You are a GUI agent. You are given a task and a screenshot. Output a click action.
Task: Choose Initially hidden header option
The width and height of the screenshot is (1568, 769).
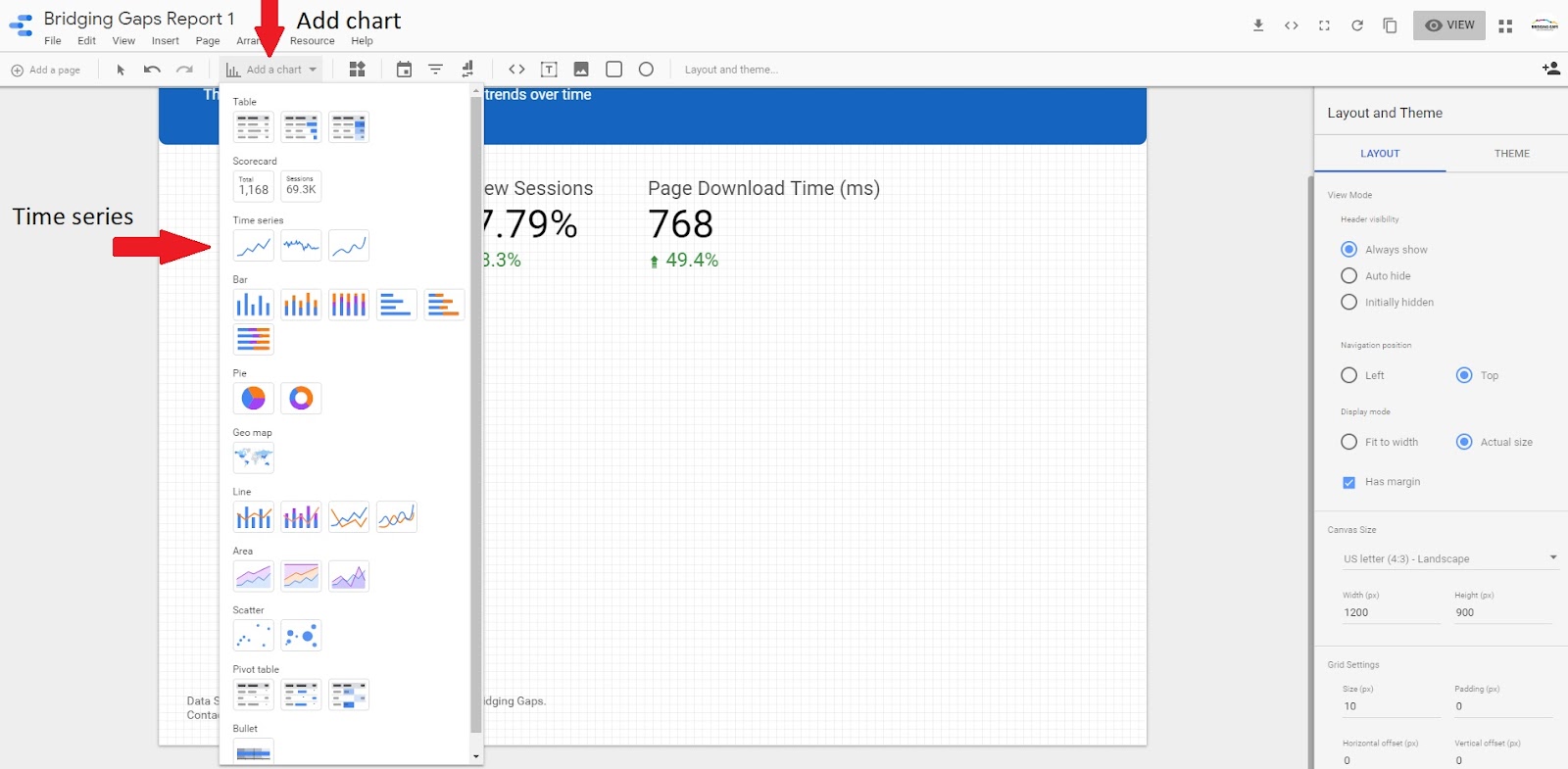[1349, 303]
